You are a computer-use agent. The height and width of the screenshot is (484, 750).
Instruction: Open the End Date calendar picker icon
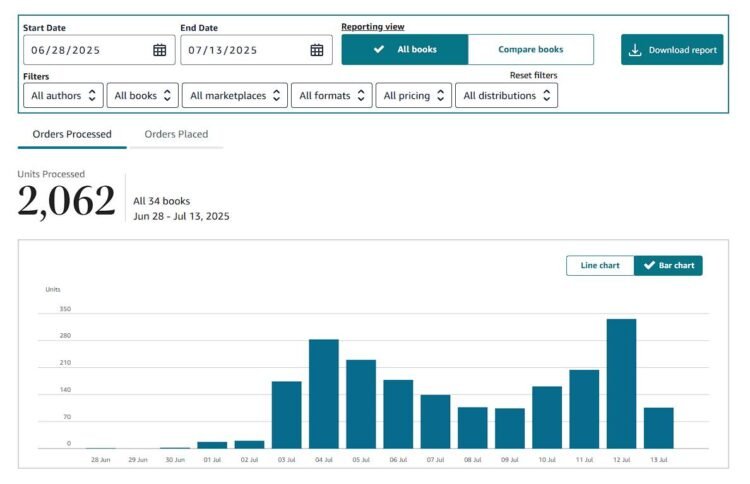click(x=317, y=50)
